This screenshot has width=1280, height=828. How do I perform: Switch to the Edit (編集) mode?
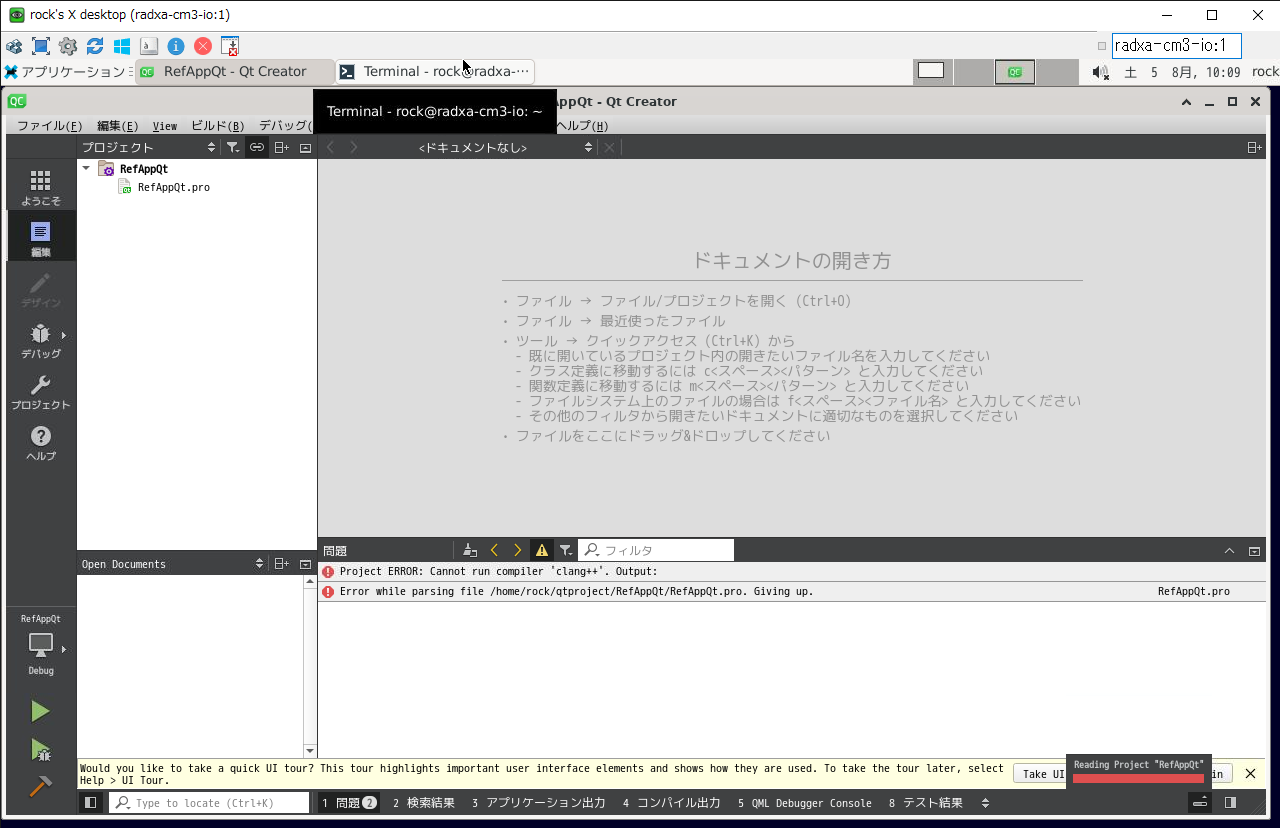coord(40,238)
